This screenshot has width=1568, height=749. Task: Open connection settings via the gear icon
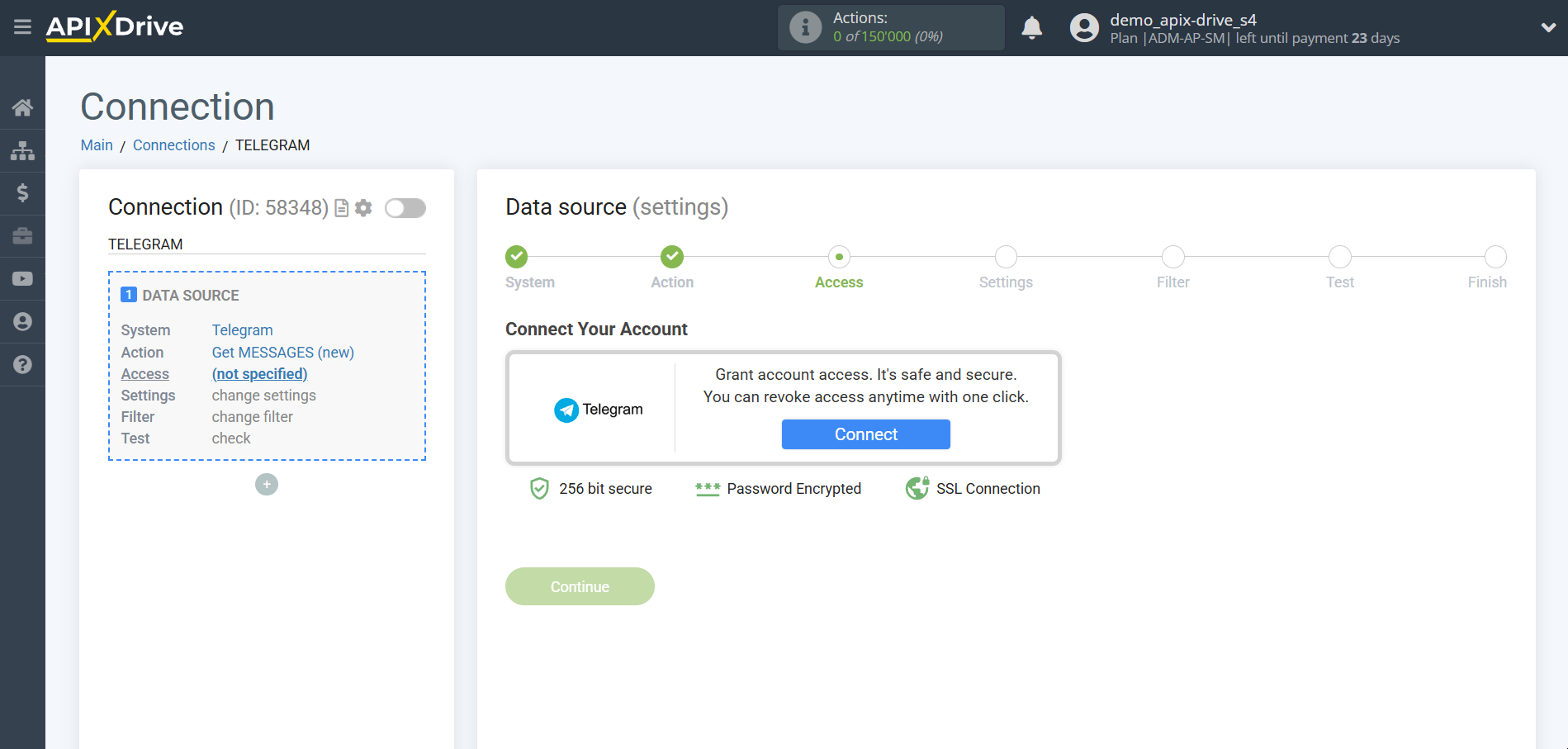coord(363,208)
